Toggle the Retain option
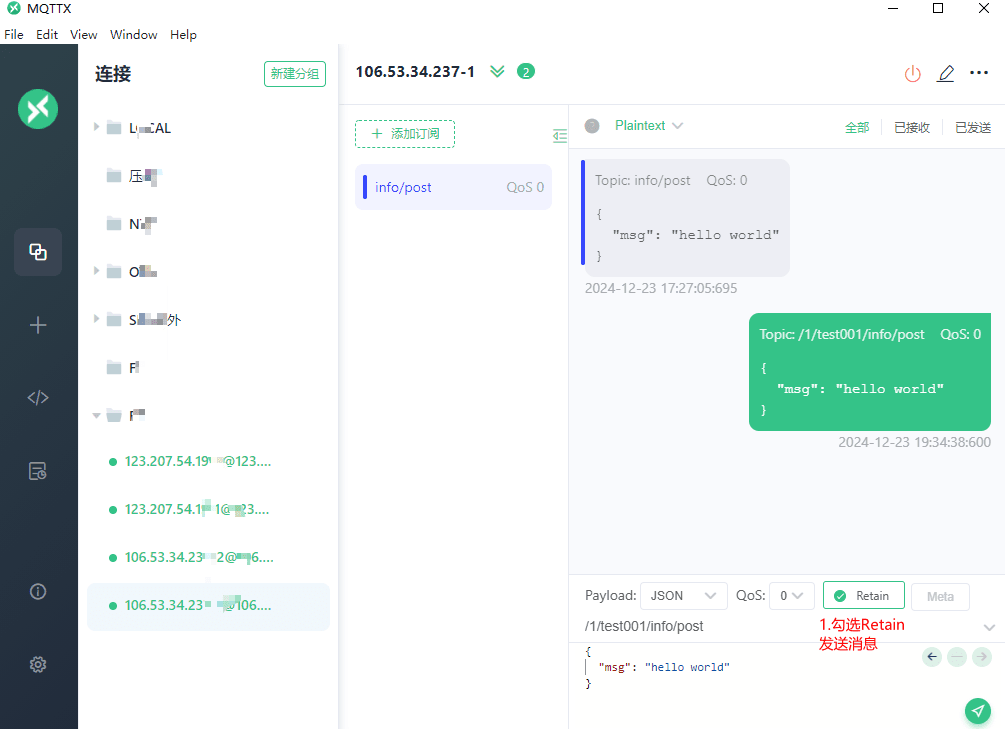The image size is (1005, 729). coord(863,596)
